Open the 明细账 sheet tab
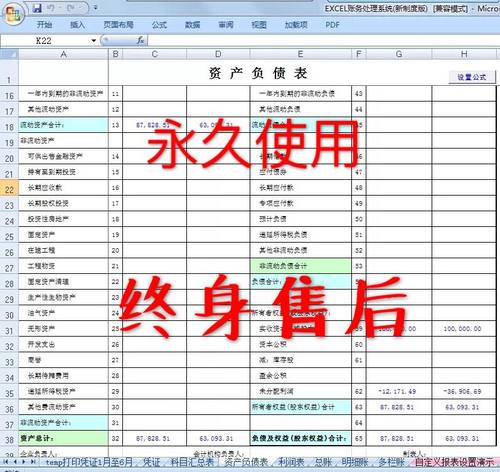The height and width of the screenshot is (472, 500). [355, 462]
